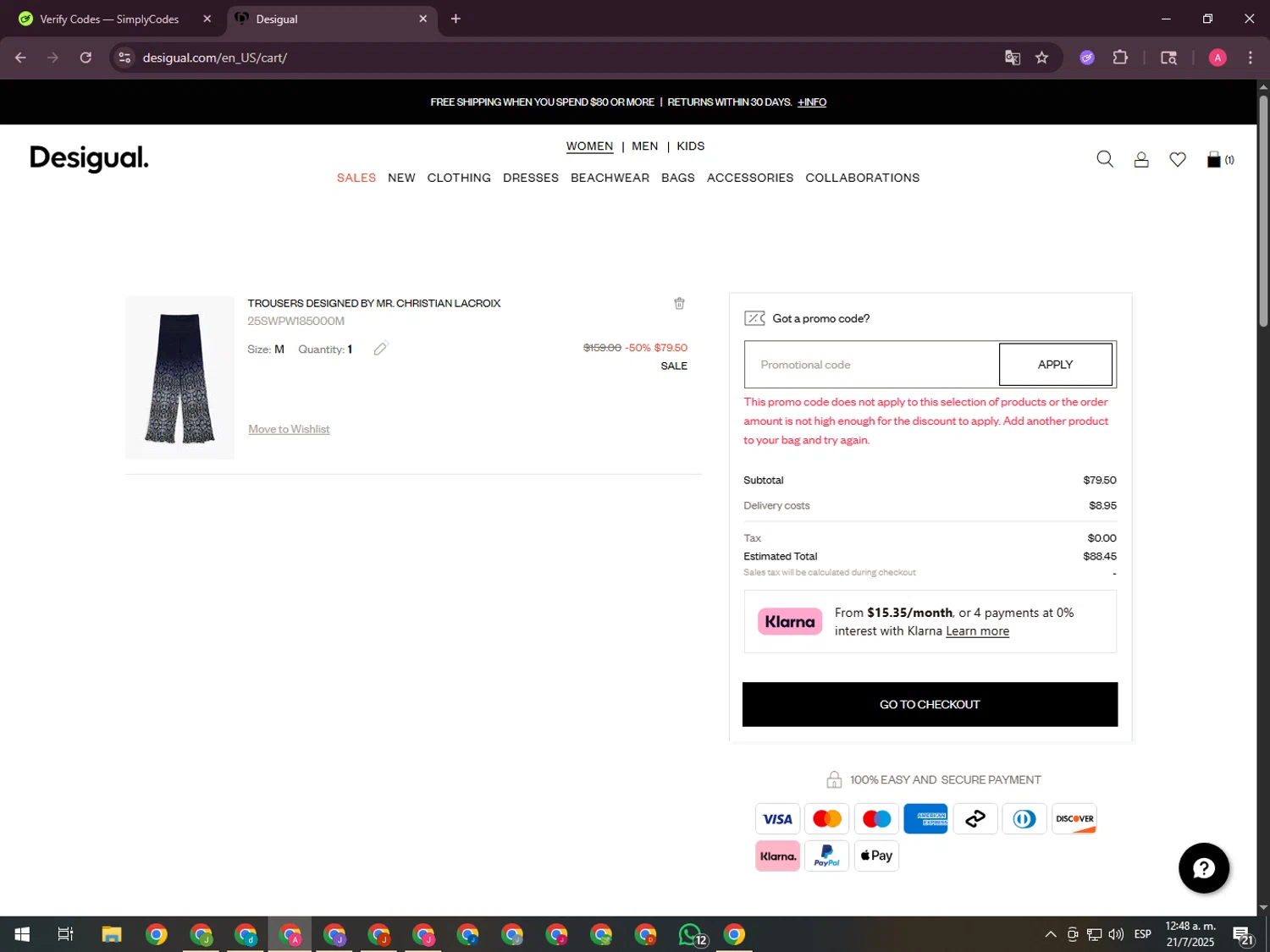Viewport: 1270px width, 952px height.
Task: Click Klarna Learn more link
Action: pyautogui.click(x=977, y=631)
